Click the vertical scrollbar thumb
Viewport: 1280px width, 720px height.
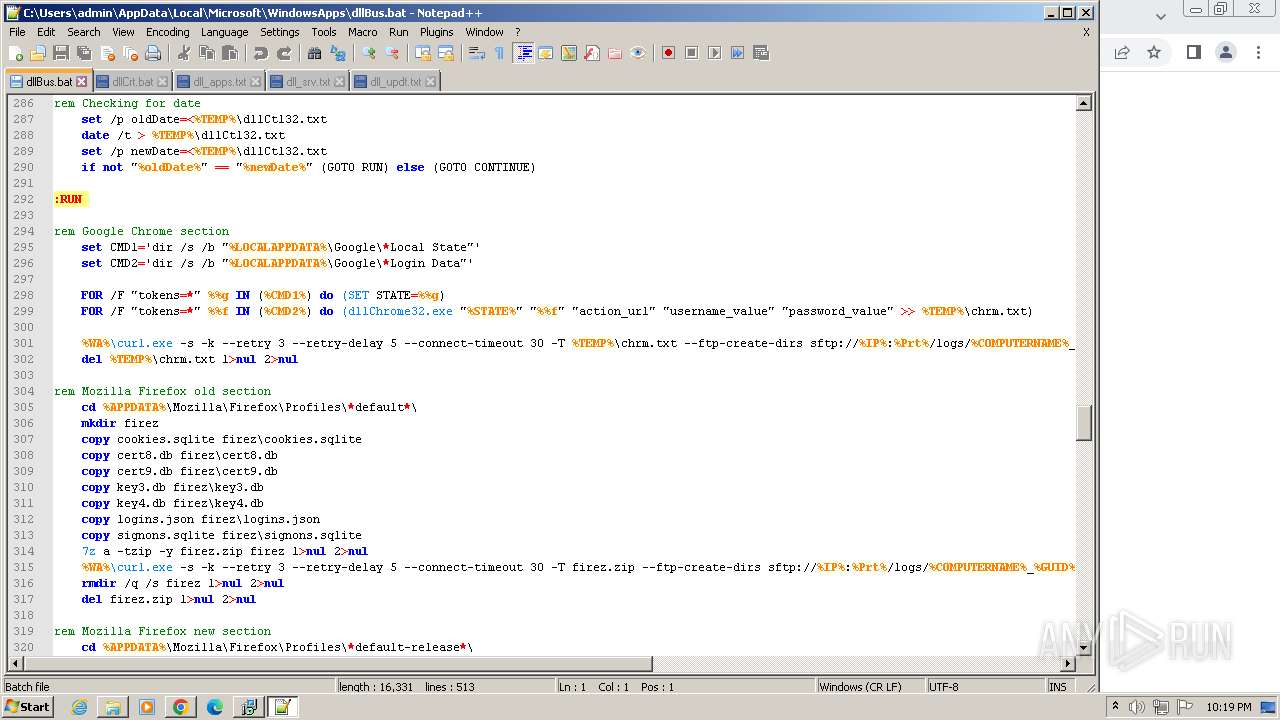pyautogui.click(x=1083, y=423)
